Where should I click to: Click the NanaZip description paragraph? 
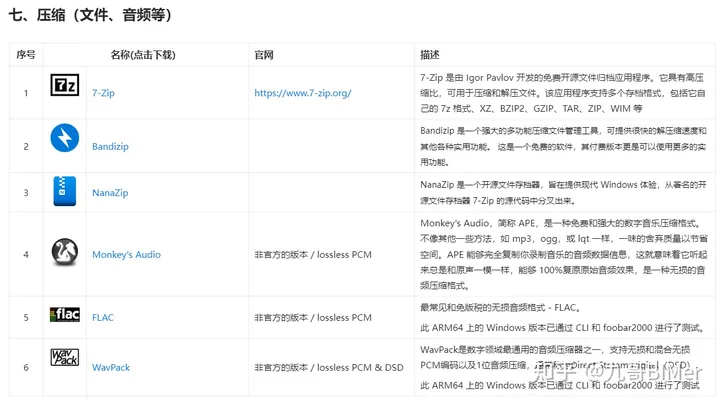[563, 192]
